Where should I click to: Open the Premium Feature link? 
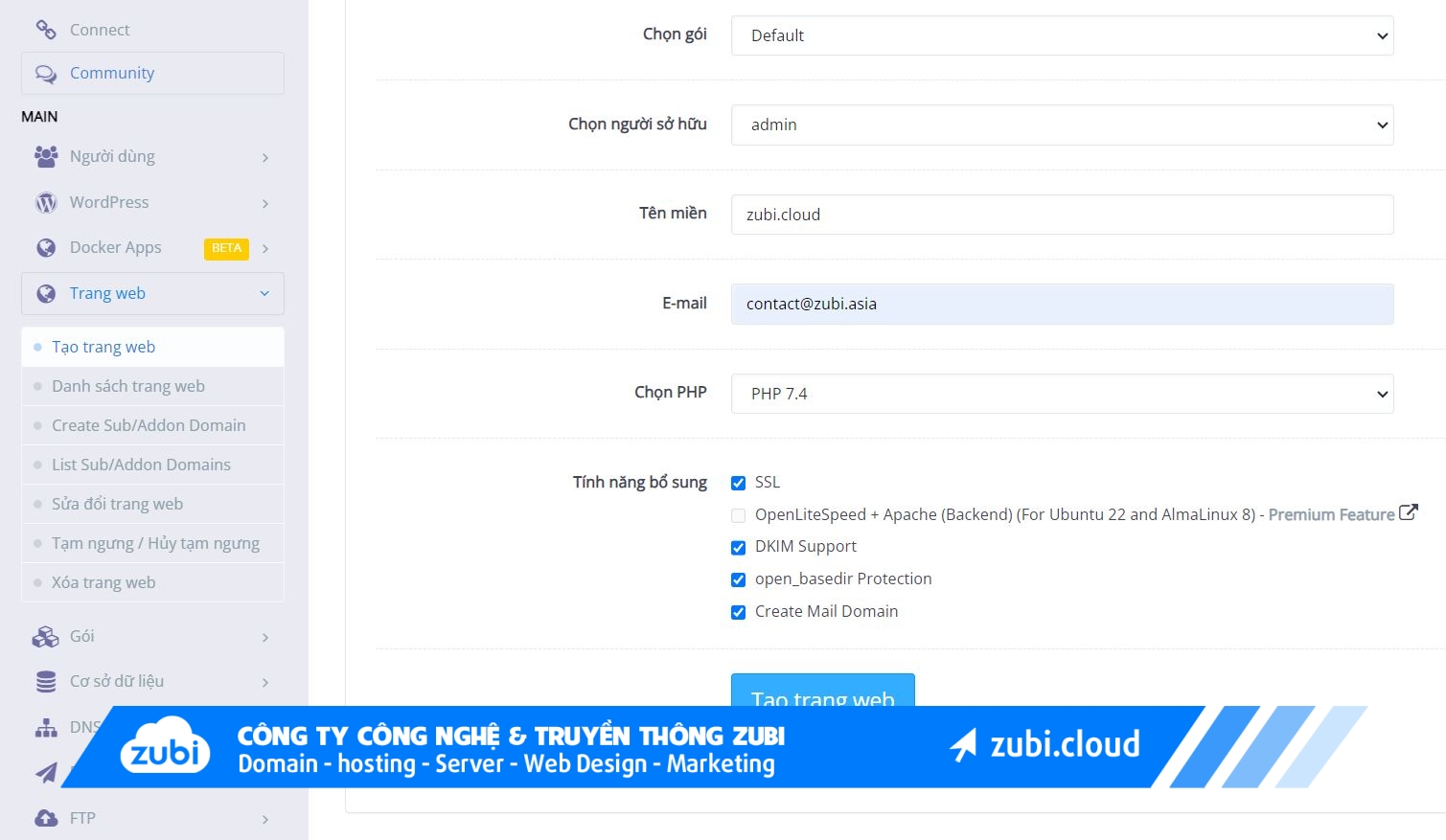click(x=1331, y=514)
